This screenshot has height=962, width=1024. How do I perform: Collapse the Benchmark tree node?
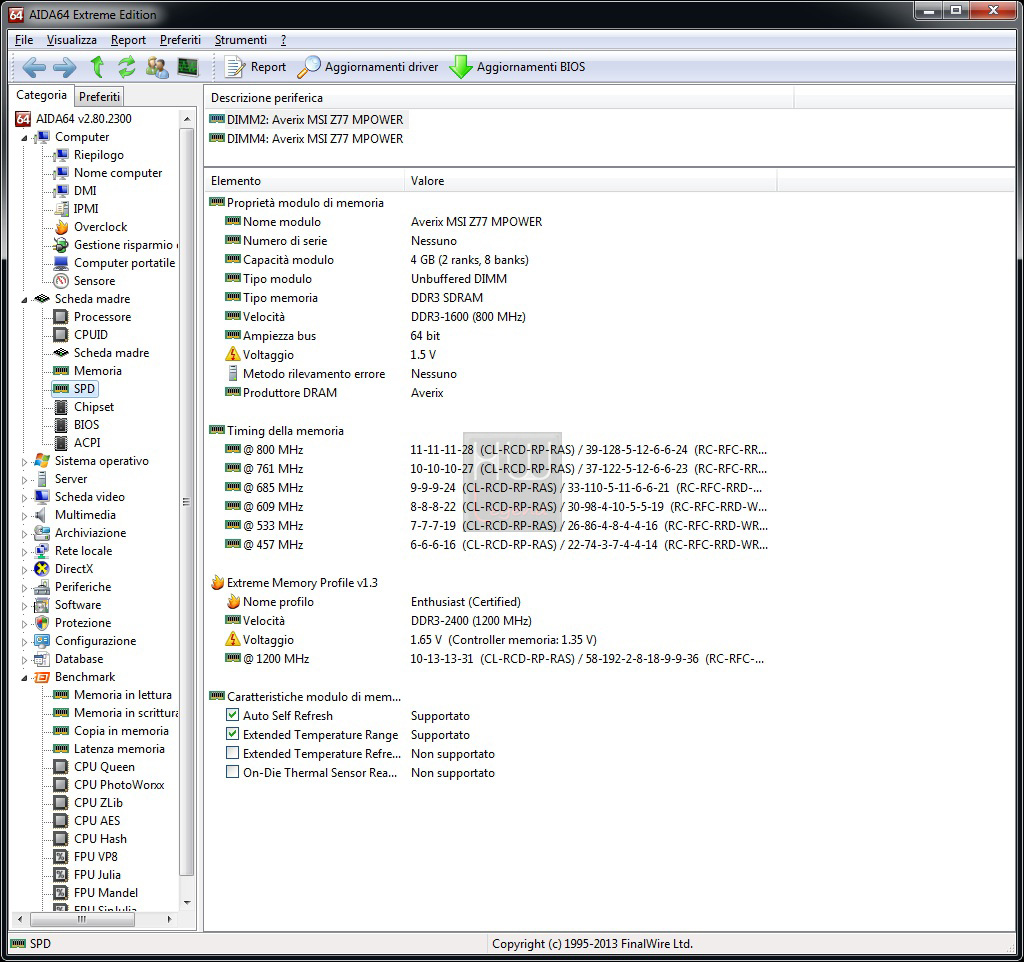(24, 678)
